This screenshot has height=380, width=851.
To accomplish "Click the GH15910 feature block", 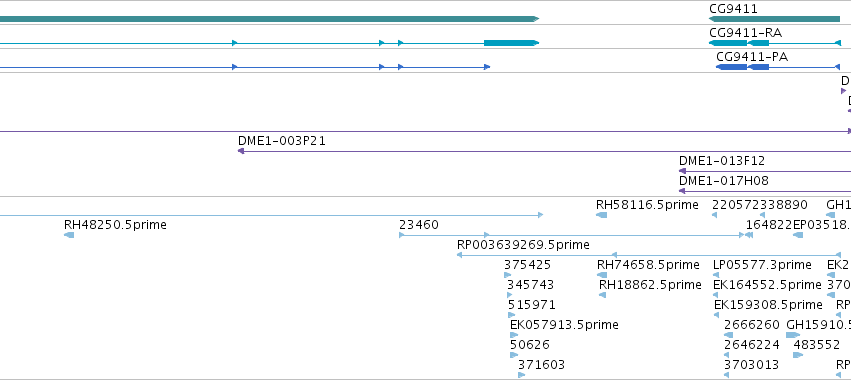I will (793, 335).
